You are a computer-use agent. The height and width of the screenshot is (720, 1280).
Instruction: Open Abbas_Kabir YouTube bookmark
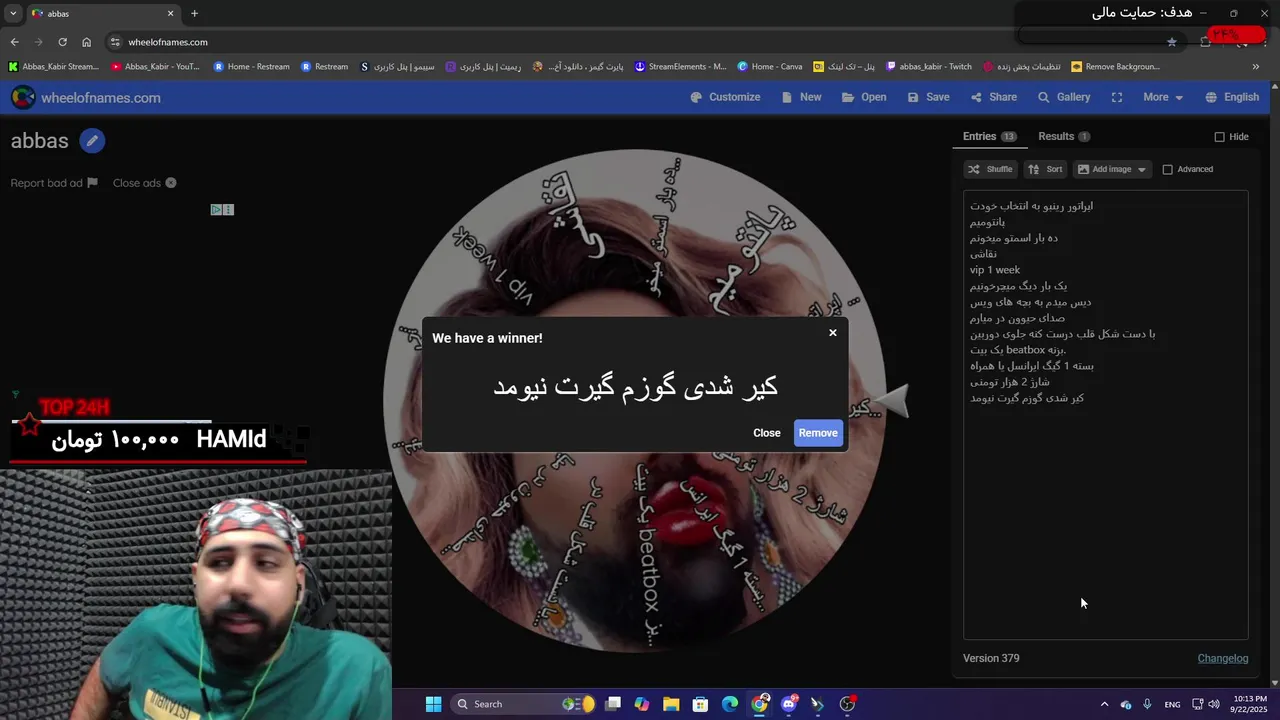[x=155, y=67]
